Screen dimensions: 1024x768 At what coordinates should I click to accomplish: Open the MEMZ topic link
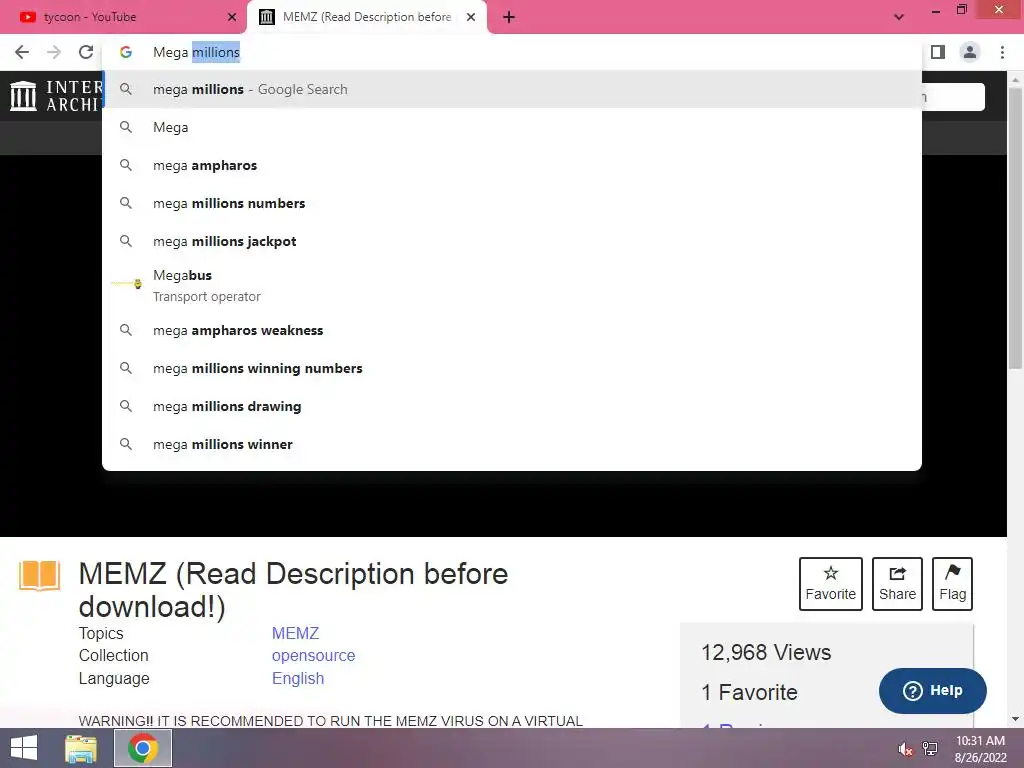pos(295,633)
